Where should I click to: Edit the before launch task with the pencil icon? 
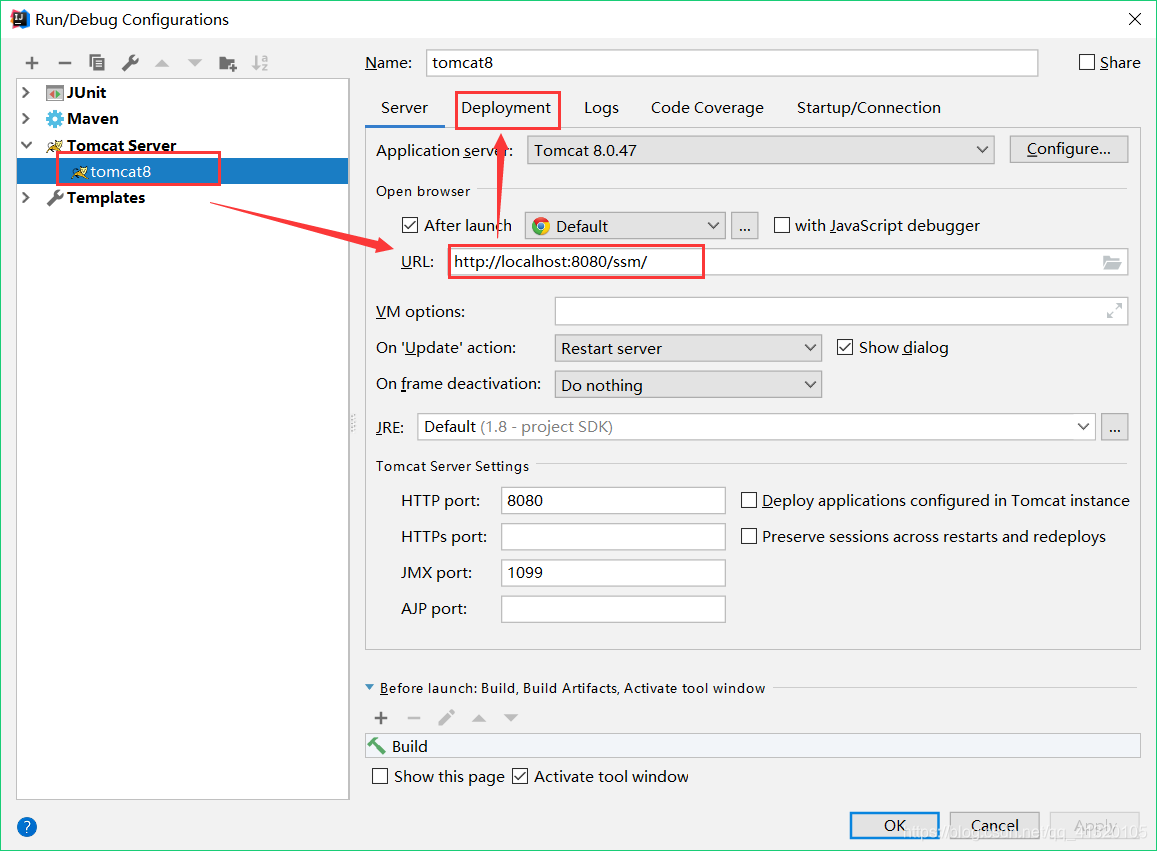click(446, 717)
